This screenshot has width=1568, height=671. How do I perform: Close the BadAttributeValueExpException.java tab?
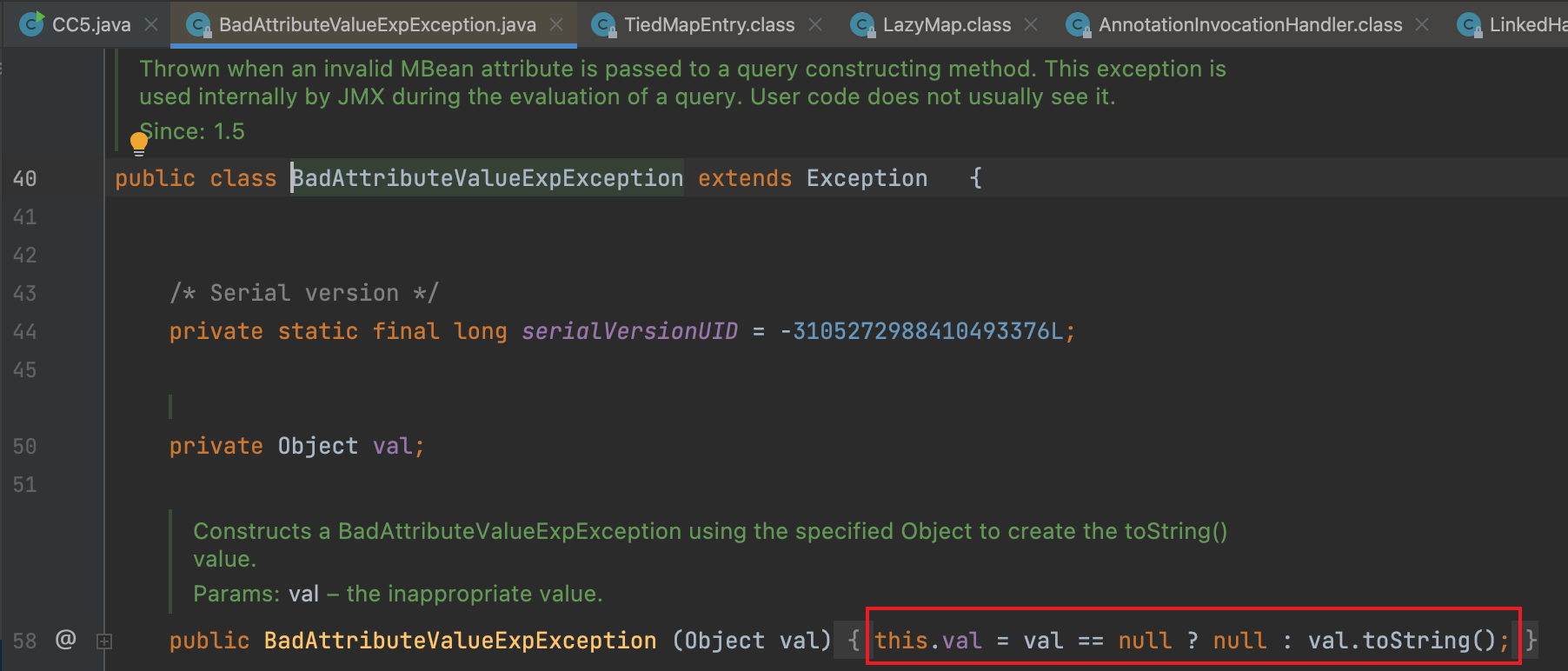click(x=556, y=24)
